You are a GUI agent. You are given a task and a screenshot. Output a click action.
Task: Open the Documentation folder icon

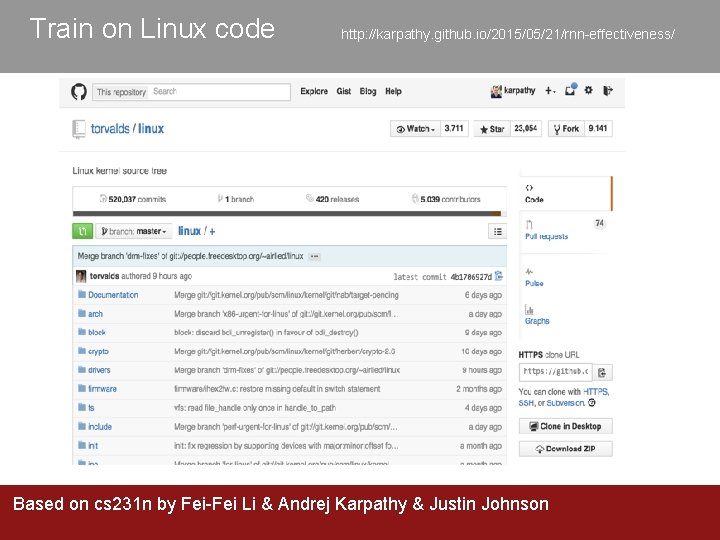click(x=82, y=294)
